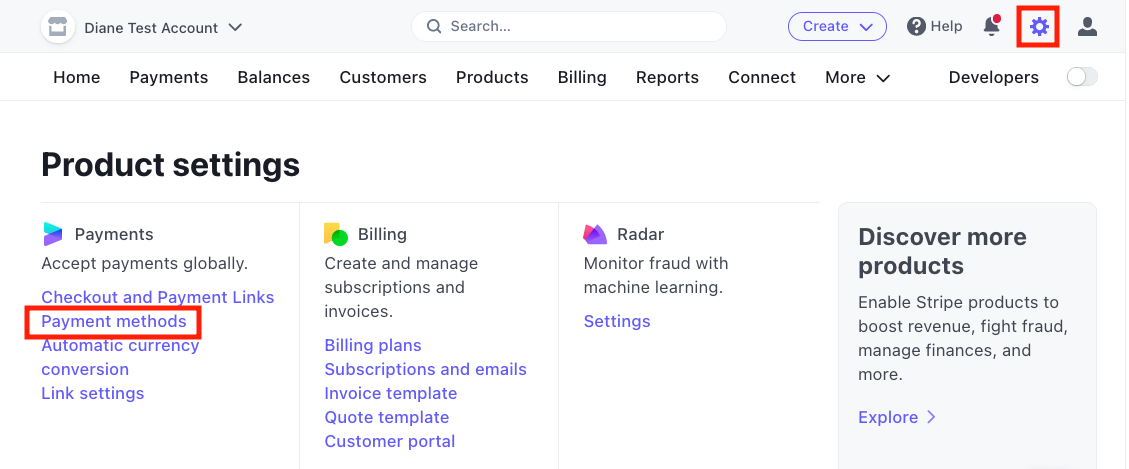The height and width of the screenshot is (469, 1129).
Task: Open the Payment methods link
Action: (114, 321)
